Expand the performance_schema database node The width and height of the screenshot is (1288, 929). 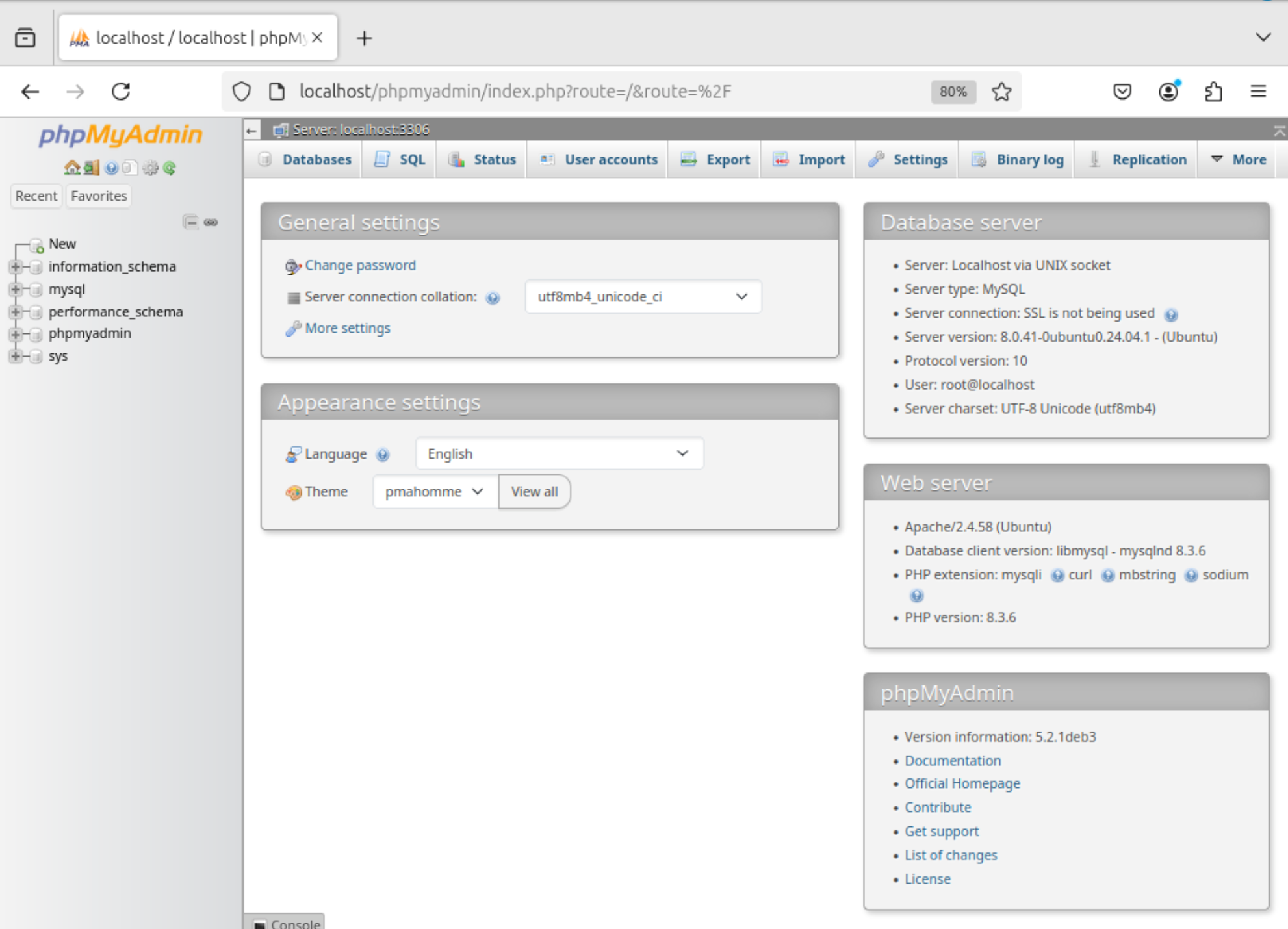[17, 311]
